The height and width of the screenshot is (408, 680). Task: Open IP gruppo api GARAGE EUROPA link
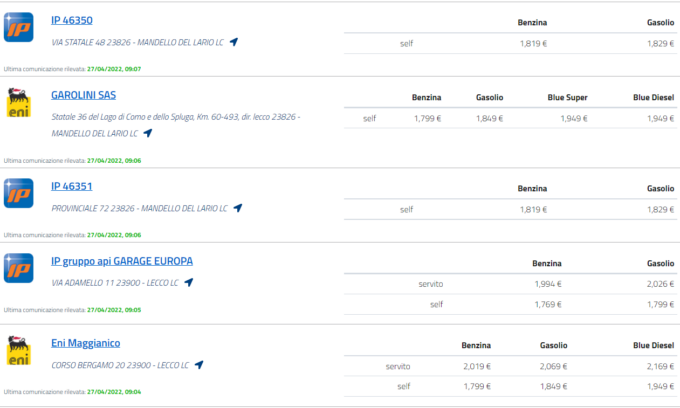(x=121, y=261)
